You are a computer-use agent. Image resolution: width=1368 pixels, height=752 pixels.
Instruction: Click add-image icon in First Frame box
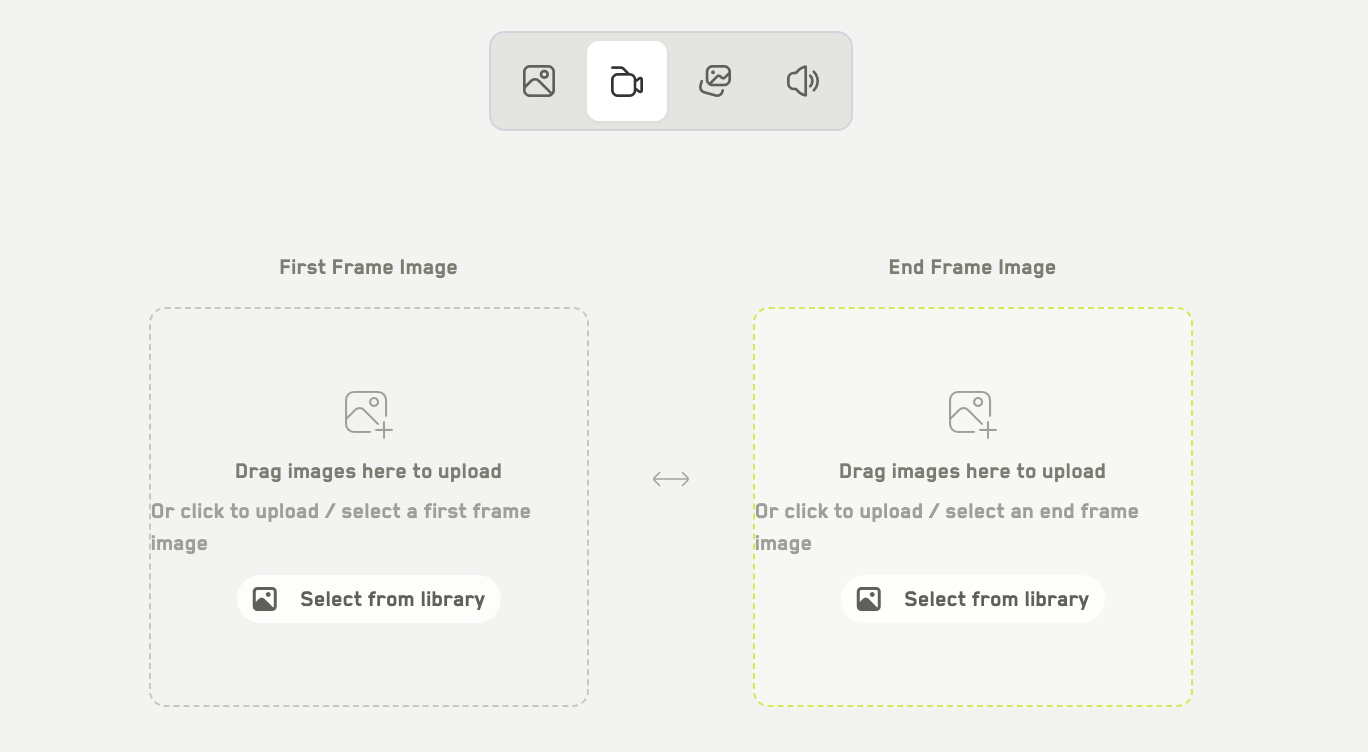[x=369, y=414]
